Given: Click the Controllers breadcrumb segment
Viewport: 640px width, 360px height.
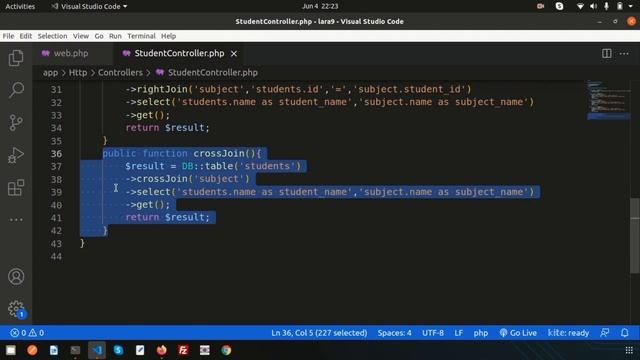Looking at the screenshot, I should [x=120, y=73].
